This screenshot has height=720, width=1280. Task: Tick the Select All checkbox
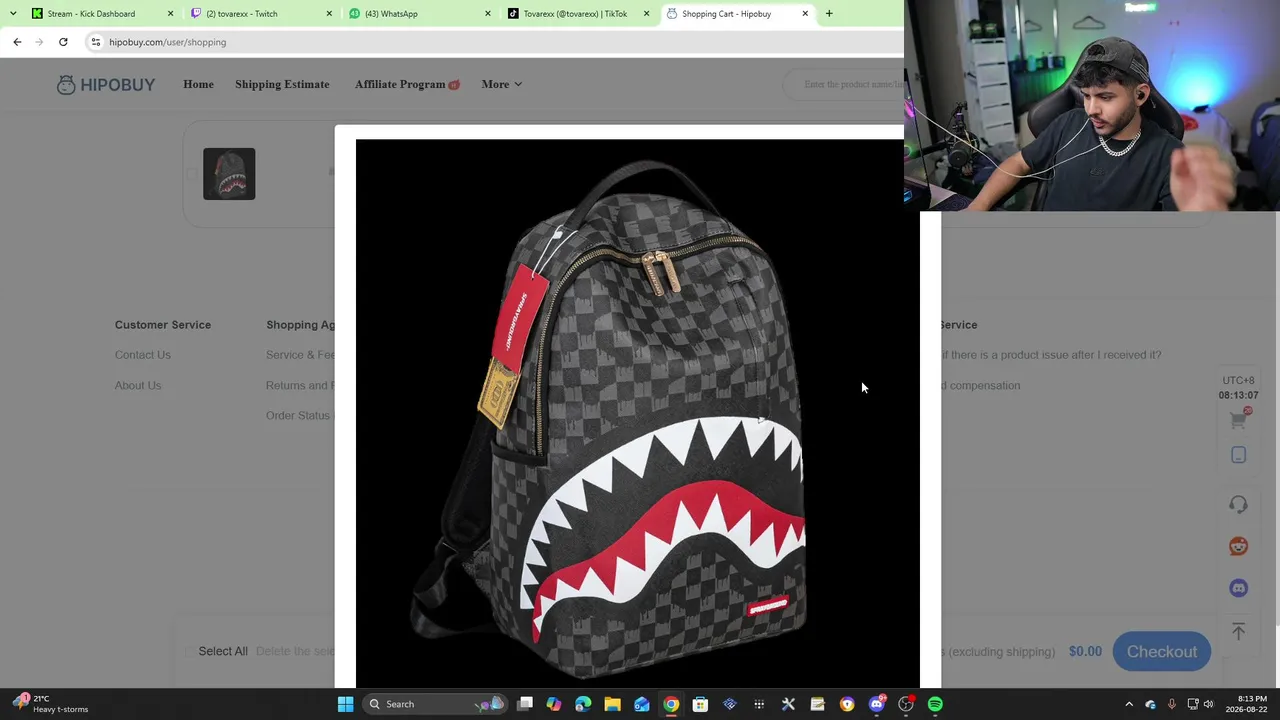coord(190,651)
